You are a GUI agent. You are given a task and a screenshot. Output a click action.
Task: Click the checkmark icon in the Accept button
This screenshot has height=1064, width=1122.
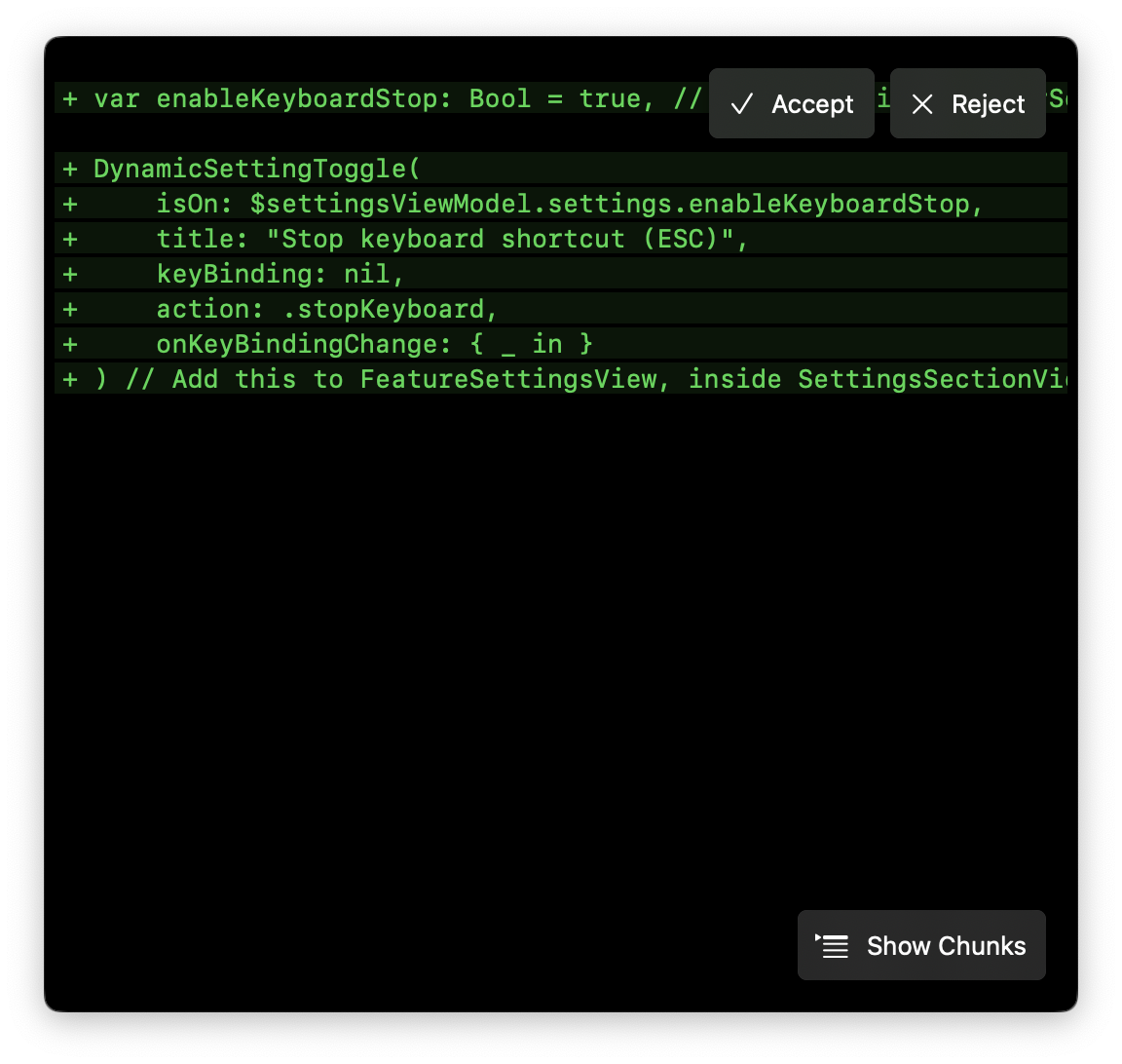(743, 103)
